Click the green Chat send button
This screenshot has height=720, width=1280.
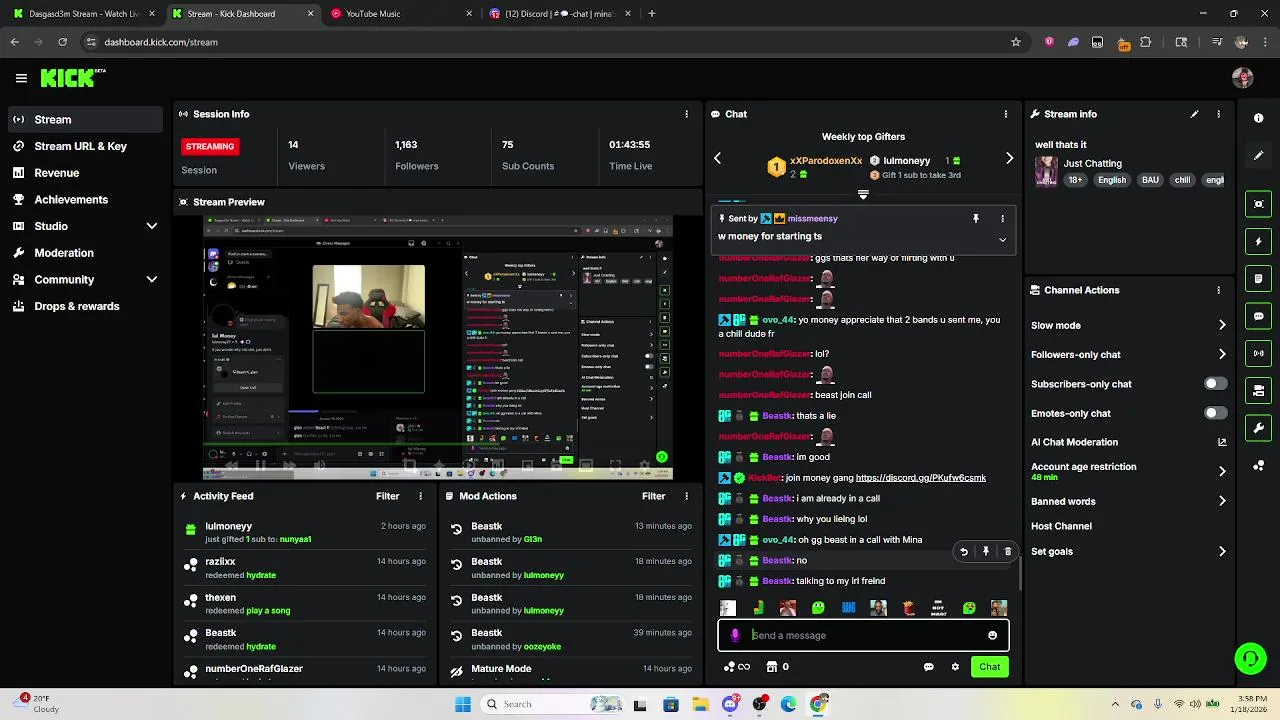pos(989,667)
